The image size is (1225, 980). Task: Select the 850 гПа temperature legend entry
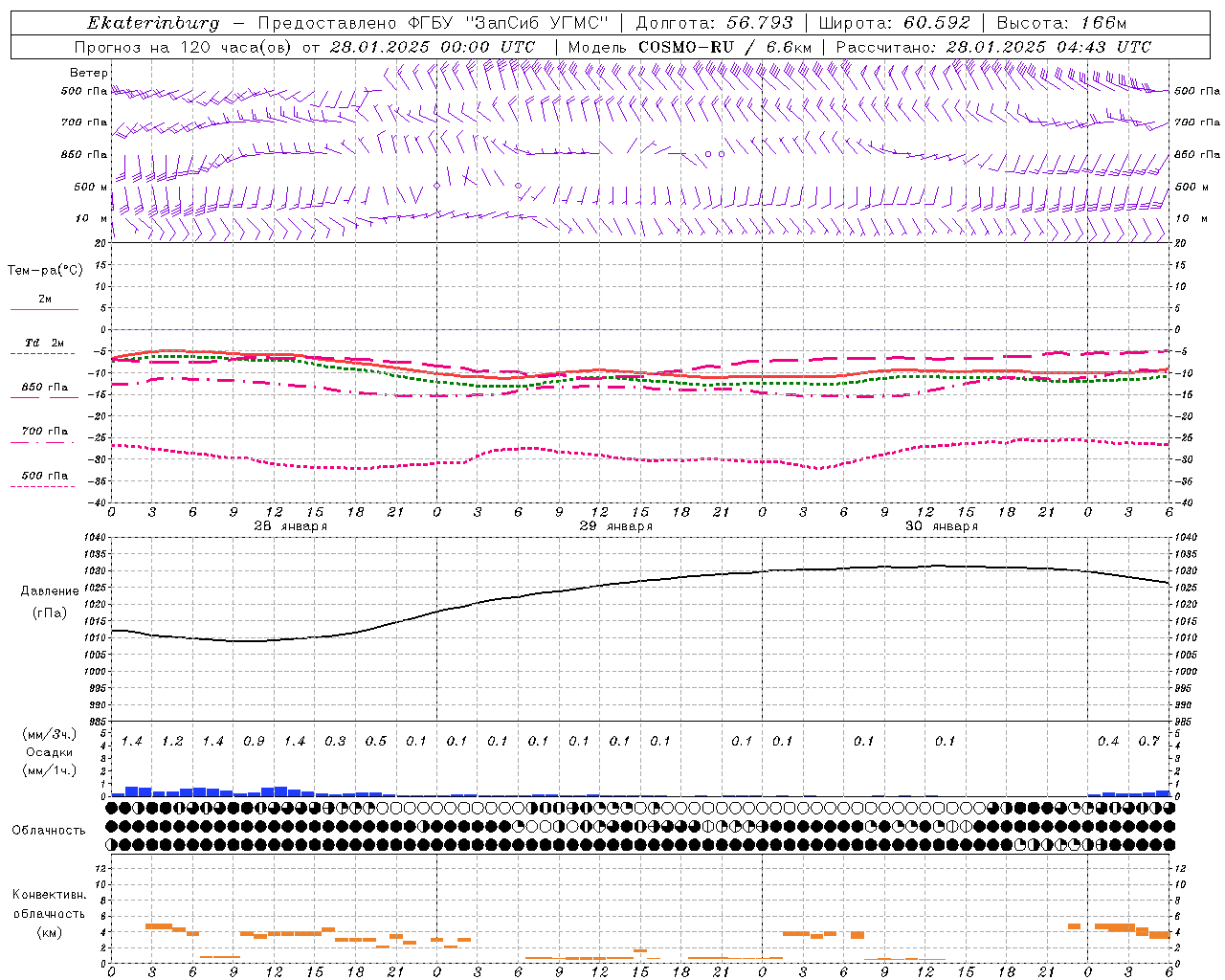pyautogui.click(x=45, y=388)
